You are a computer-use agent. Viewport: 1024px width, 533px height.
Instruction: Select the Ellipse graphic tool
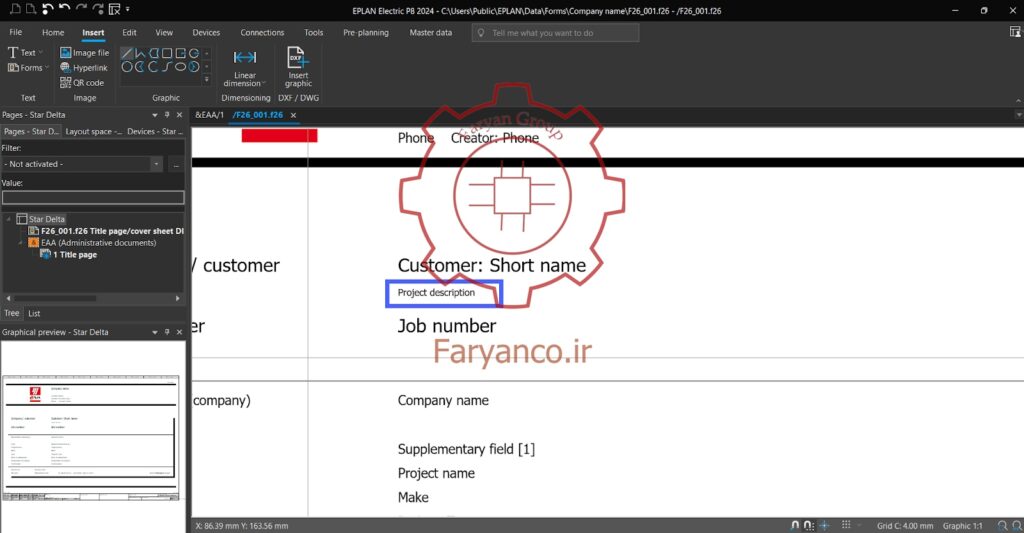click(x=181, y=67)
